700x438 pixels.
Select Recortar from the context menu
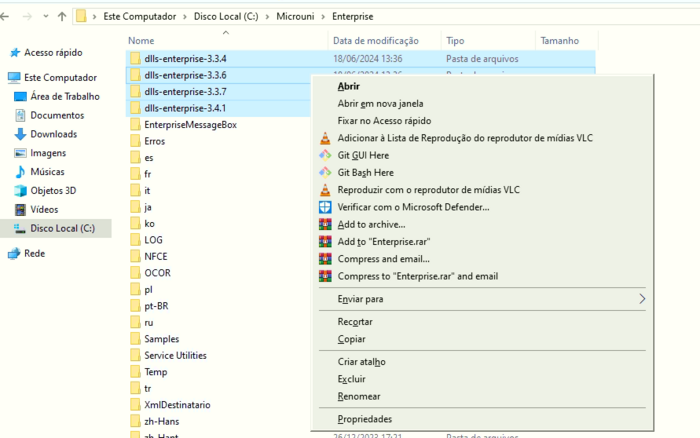pyautogui.click(x=355, y=322)
